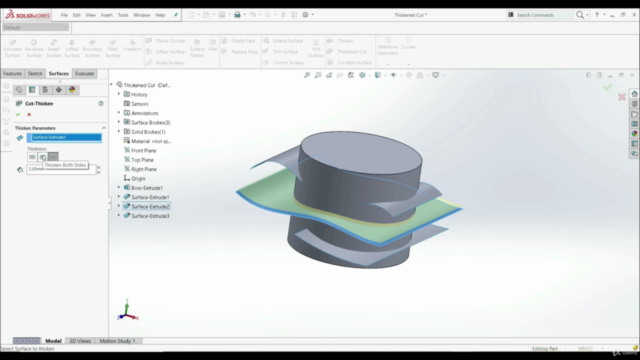Click the Swept Surface tool

click(x=54, y=49)
